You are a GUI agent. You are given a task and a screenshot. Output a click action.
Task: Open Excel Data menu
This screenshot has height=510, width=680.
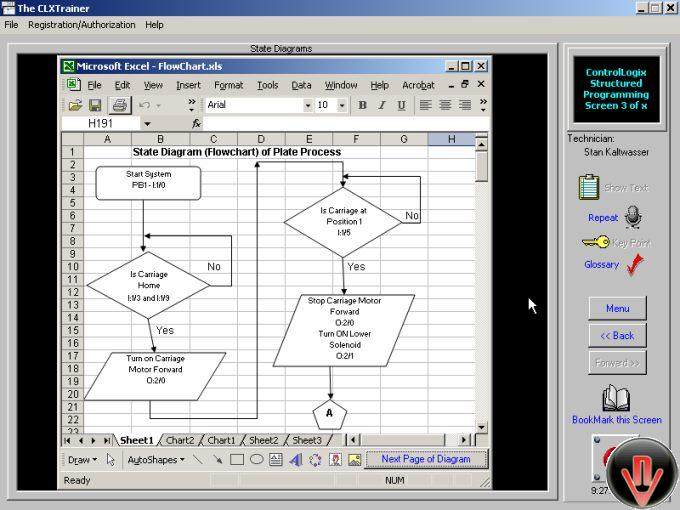coord(301,85)
